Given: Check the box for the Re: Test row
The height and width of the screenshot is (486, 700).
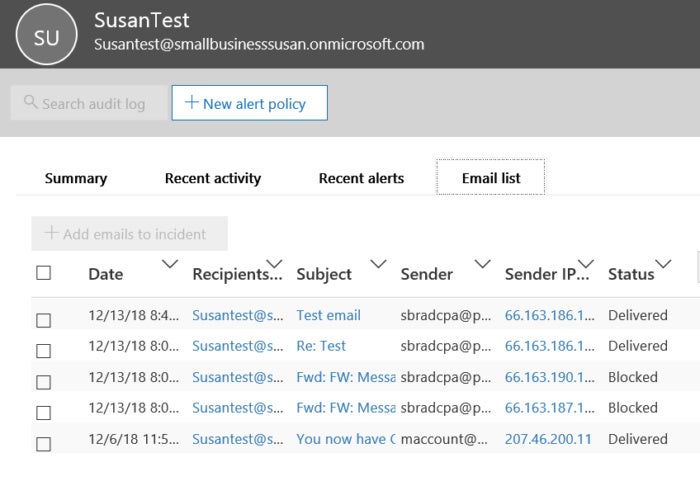Looking at the screenshot, I should tap(43, 351).
